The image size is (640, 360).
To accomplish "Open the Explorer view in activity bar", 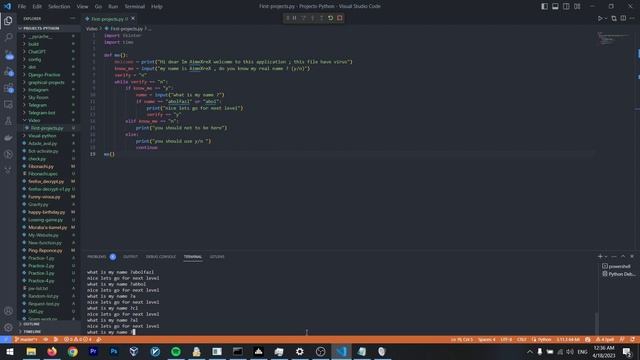I will click(x=8, y=20).
